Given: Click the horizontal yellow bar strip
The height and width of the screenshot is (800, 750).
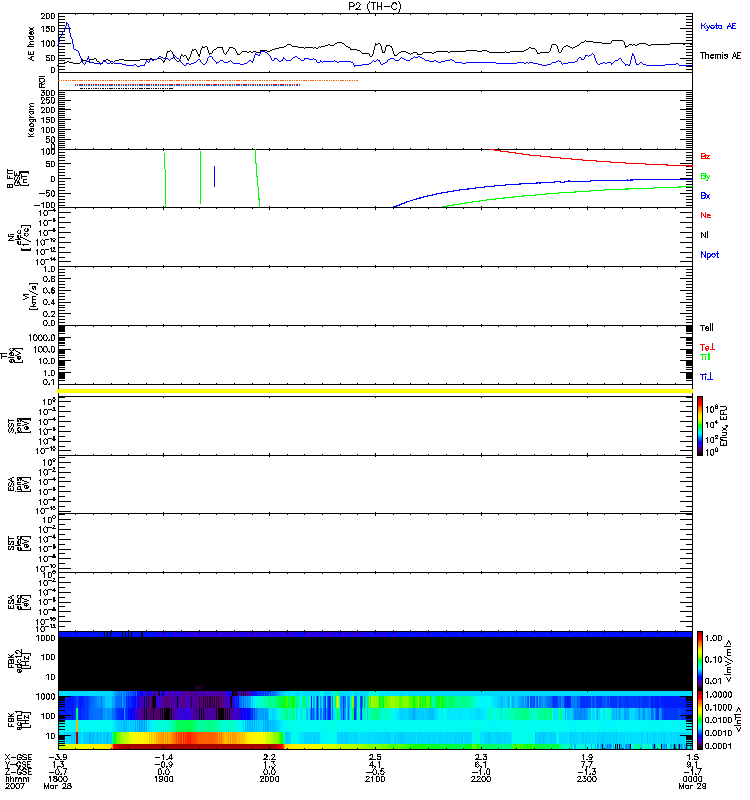Looking at the screenshot, I should [x=375, y=390].
